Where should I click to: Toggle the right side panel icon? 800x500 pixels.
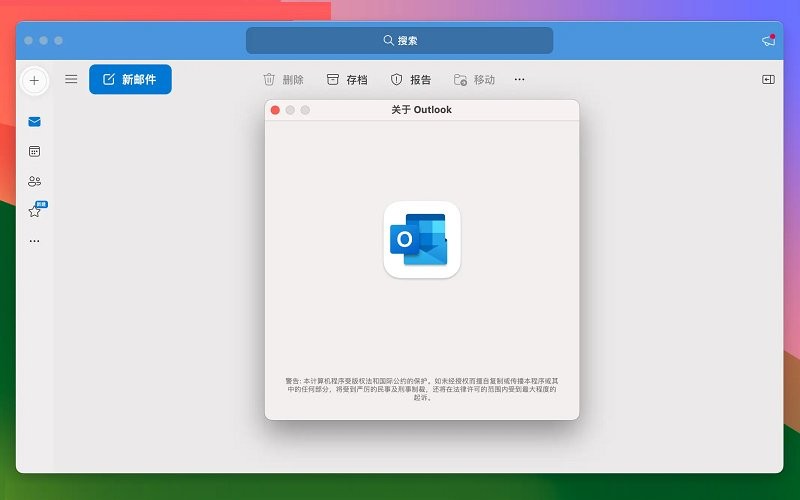click(x=768, y=80)
